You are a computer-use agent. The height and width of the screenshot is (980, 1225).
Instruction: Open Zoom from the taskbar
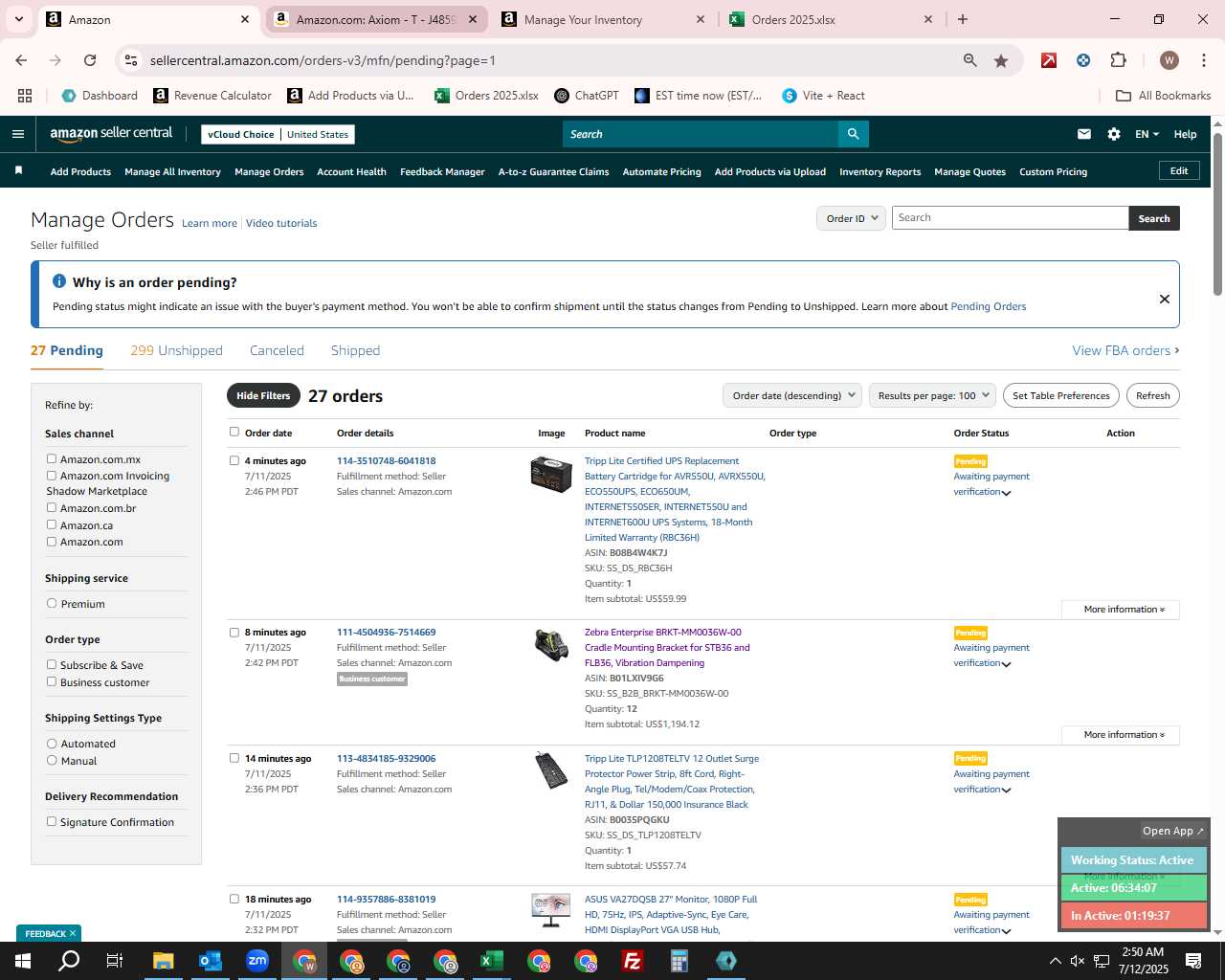pos(256,961)
